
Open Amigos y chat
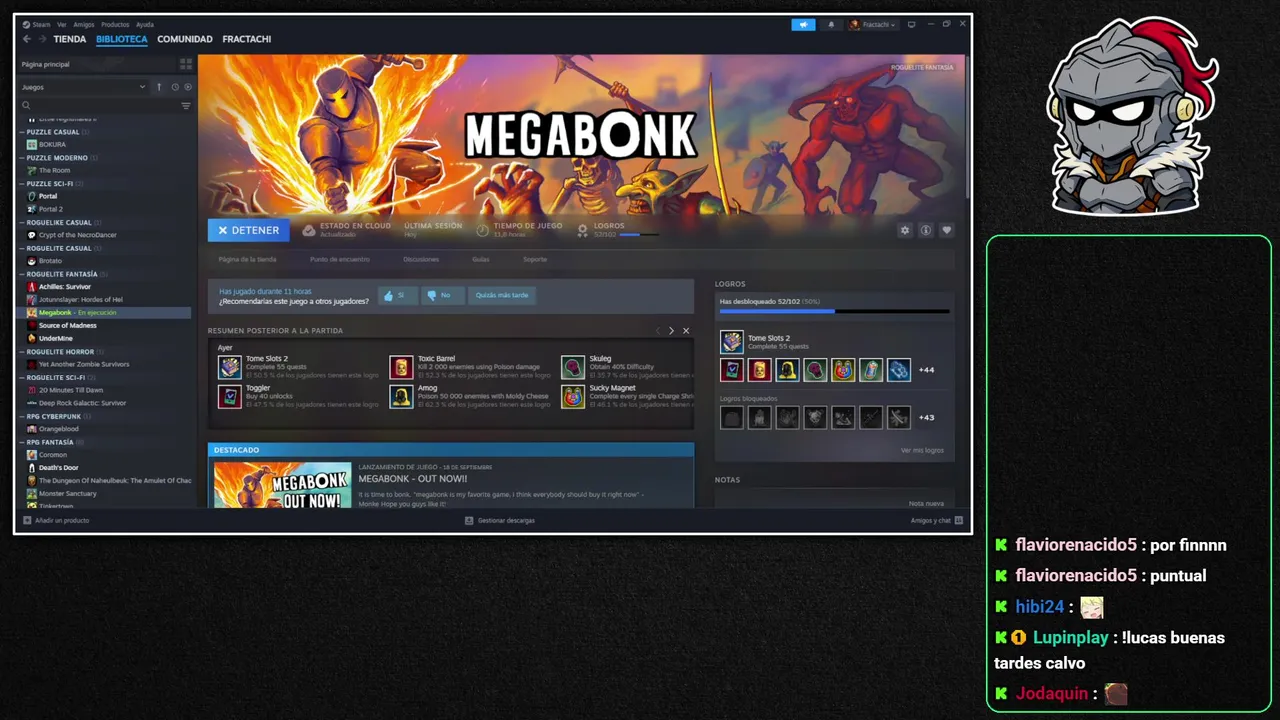pos(937,521)
